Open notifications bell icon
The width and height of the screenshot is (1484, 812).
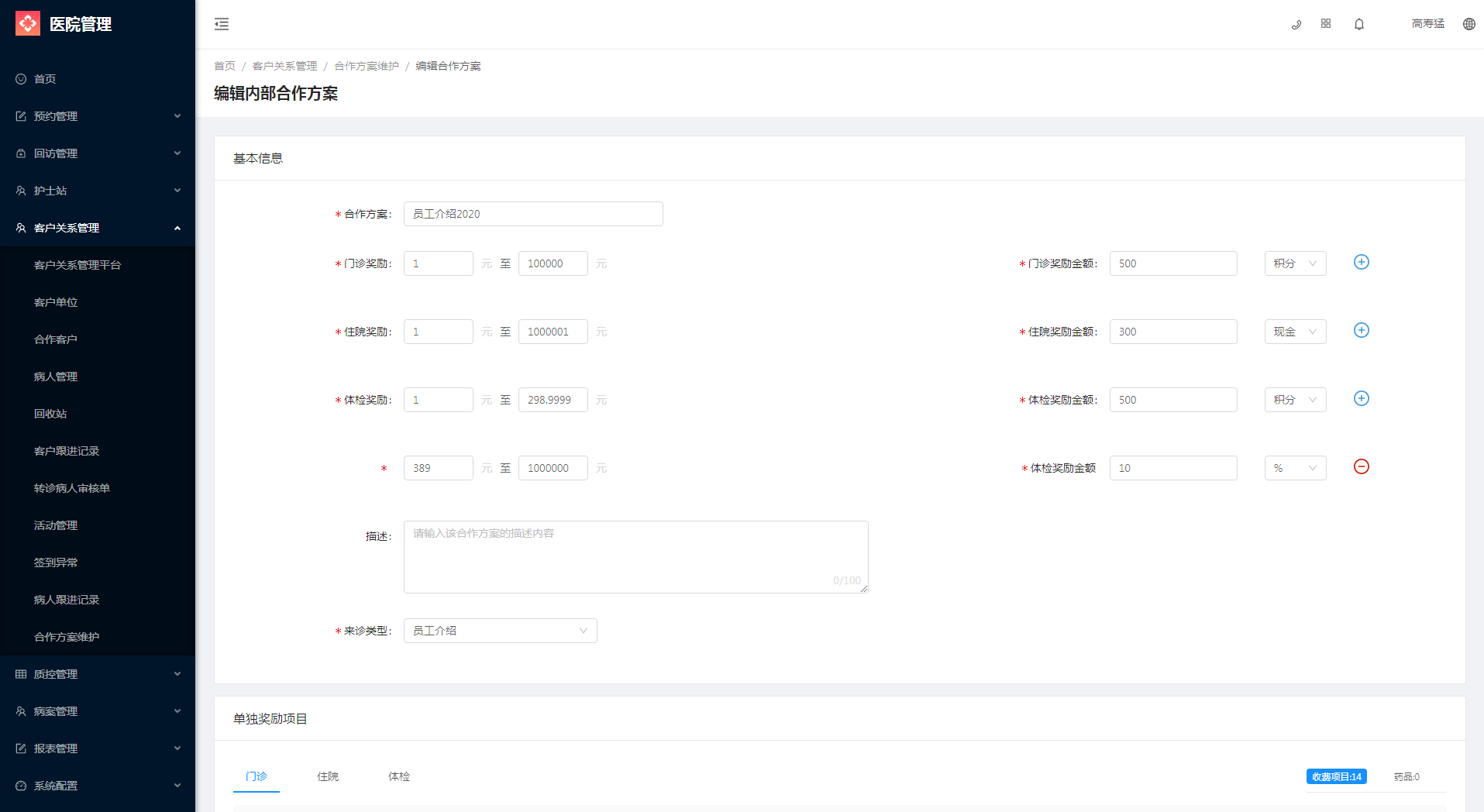click(1359, 24)
